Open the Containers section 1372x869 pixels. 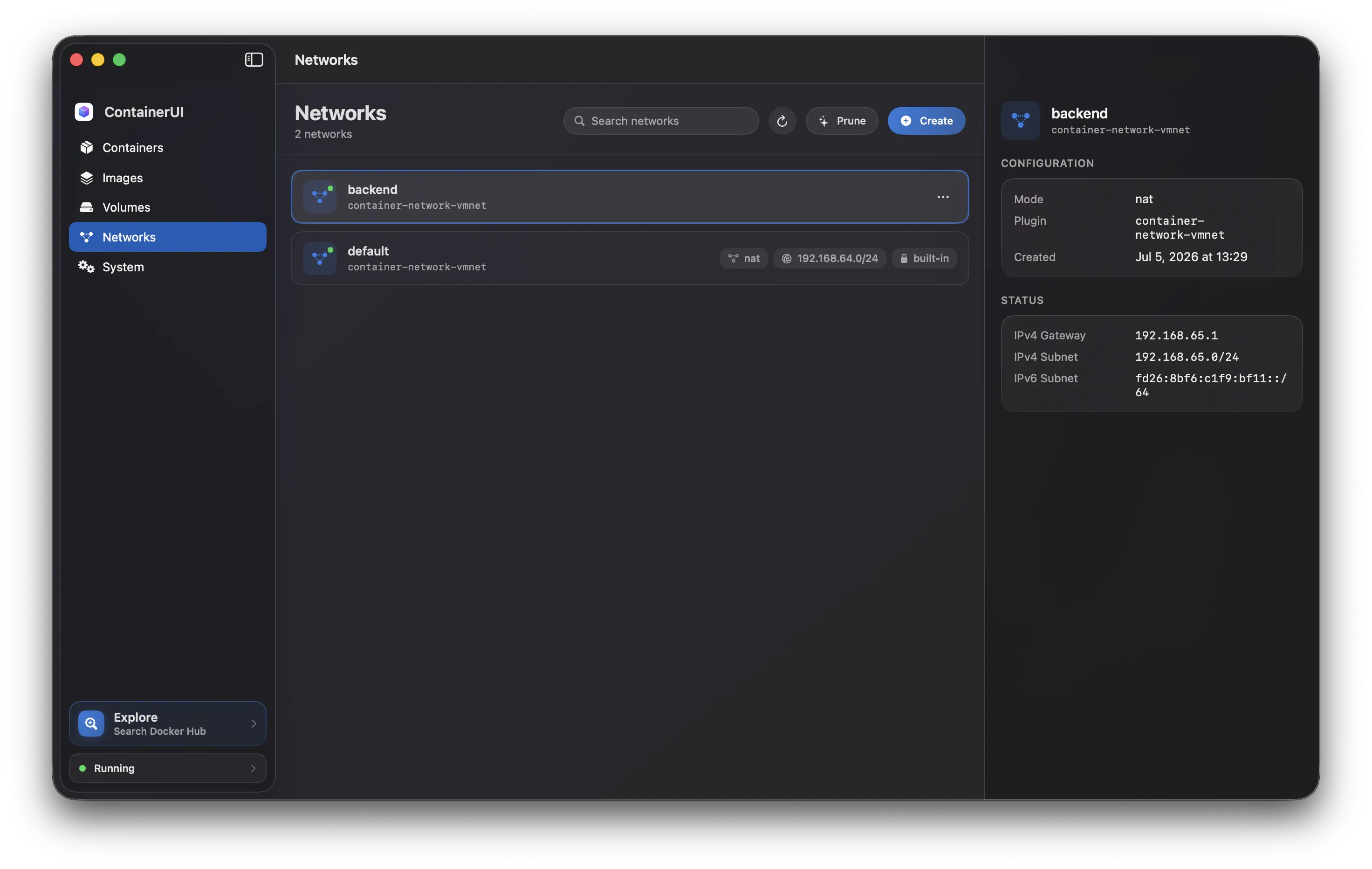[x=167, y=148]
